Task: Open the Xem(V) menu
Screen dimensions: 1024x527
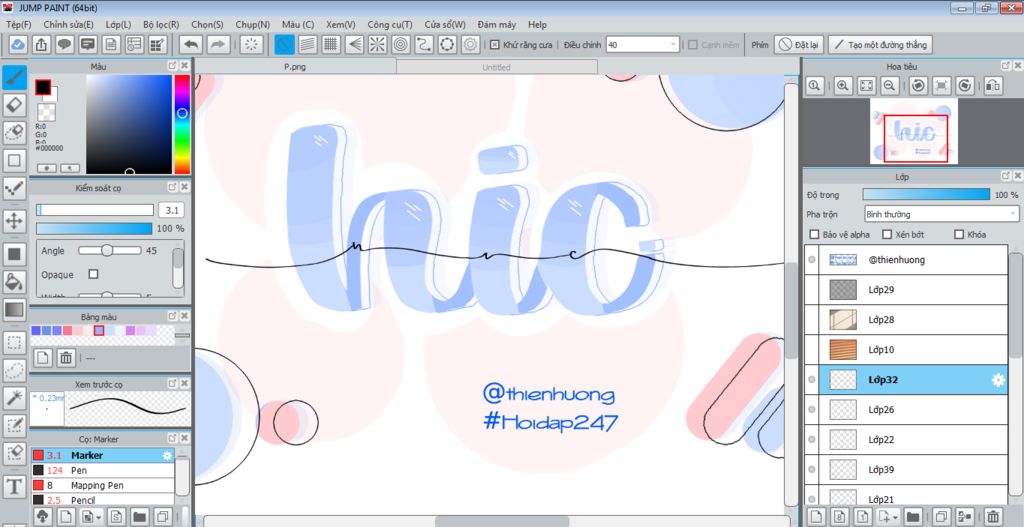Action: pos(341,24)
